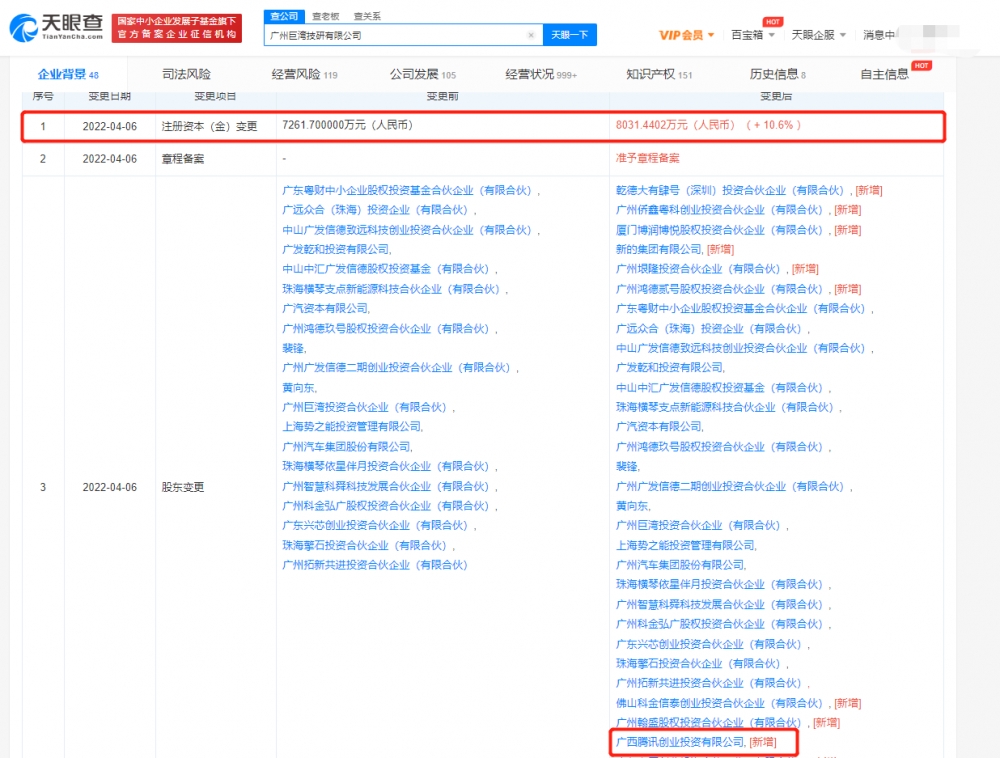Click 准予章程备案 text in row 2
The height and width of the screenshot is (758, 1000).
647,158
